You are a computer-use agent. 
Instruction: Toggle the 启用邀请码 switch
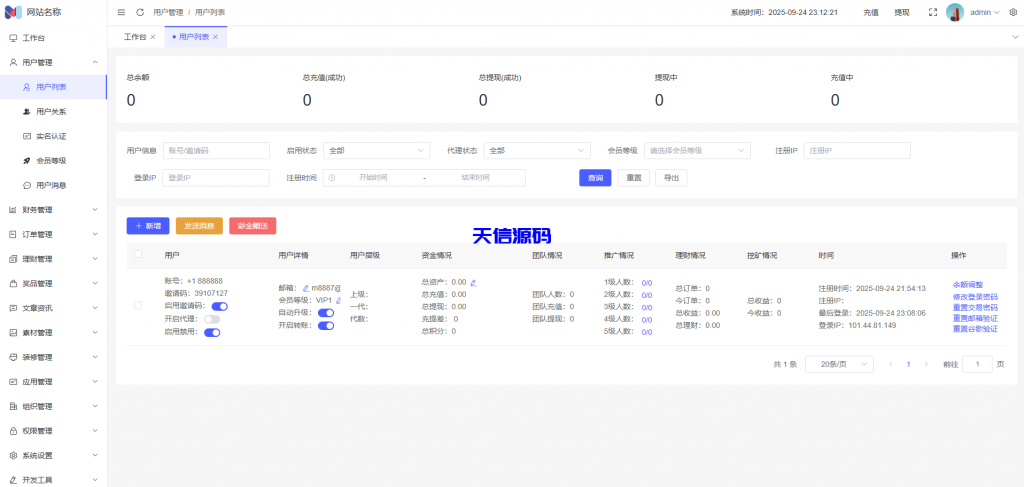point(219,306)
